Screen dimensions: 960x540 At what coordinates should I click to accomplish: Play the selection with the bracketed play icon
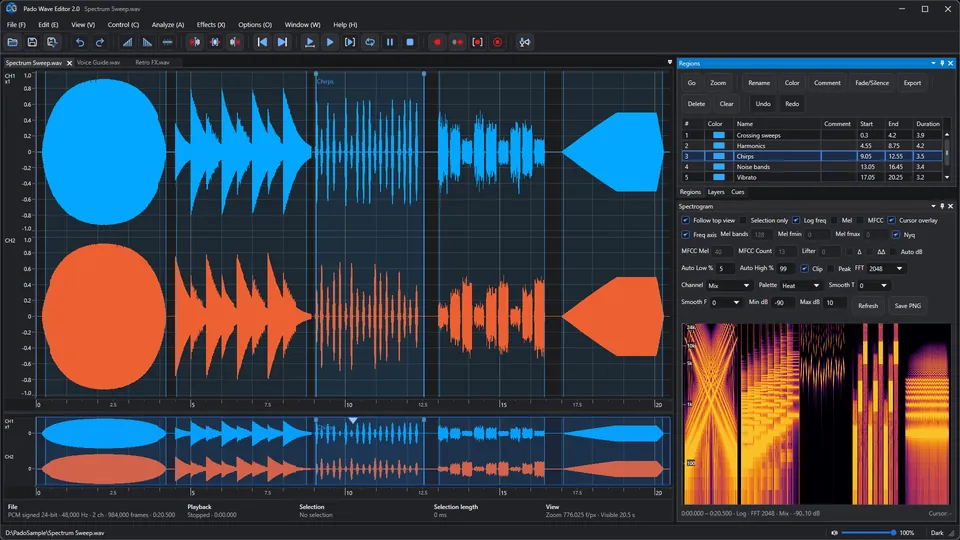tap(350, 42)
